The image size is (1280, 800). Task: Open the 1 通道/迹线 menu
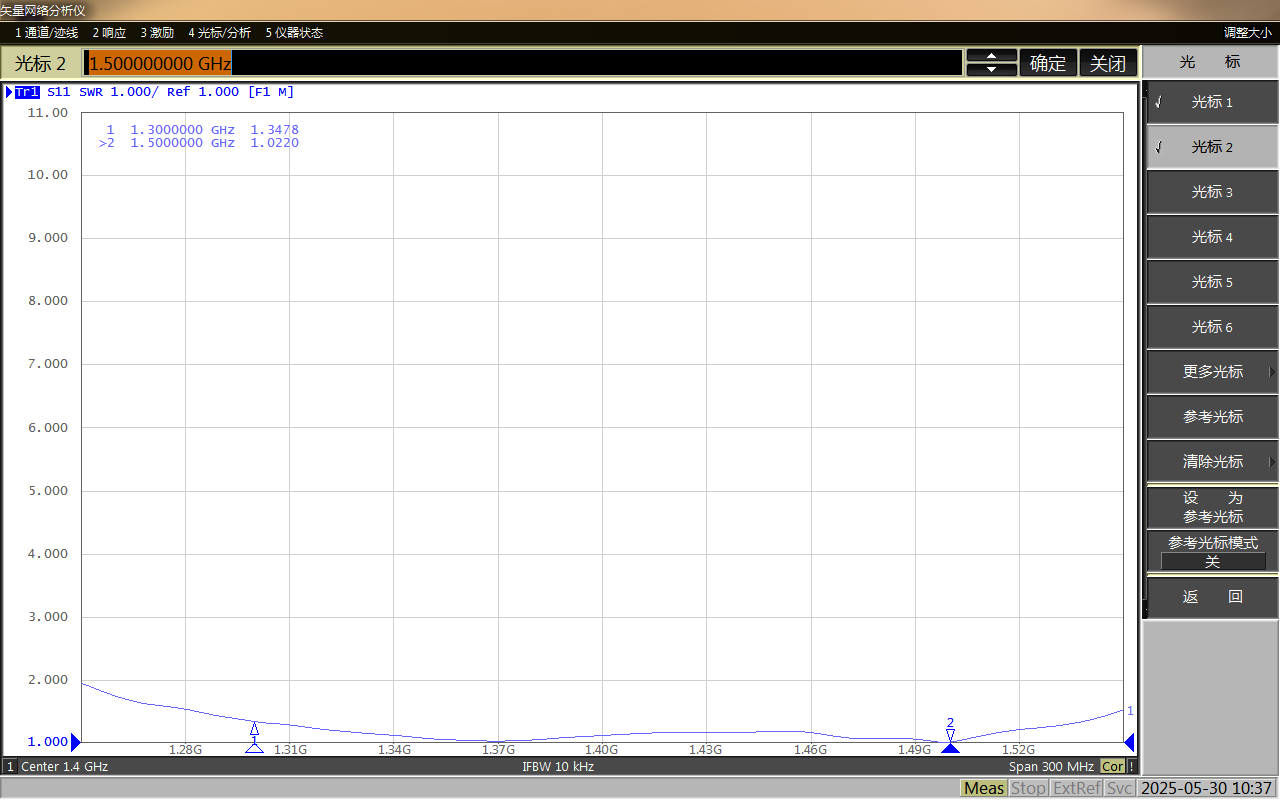click(x=46, y=33)
